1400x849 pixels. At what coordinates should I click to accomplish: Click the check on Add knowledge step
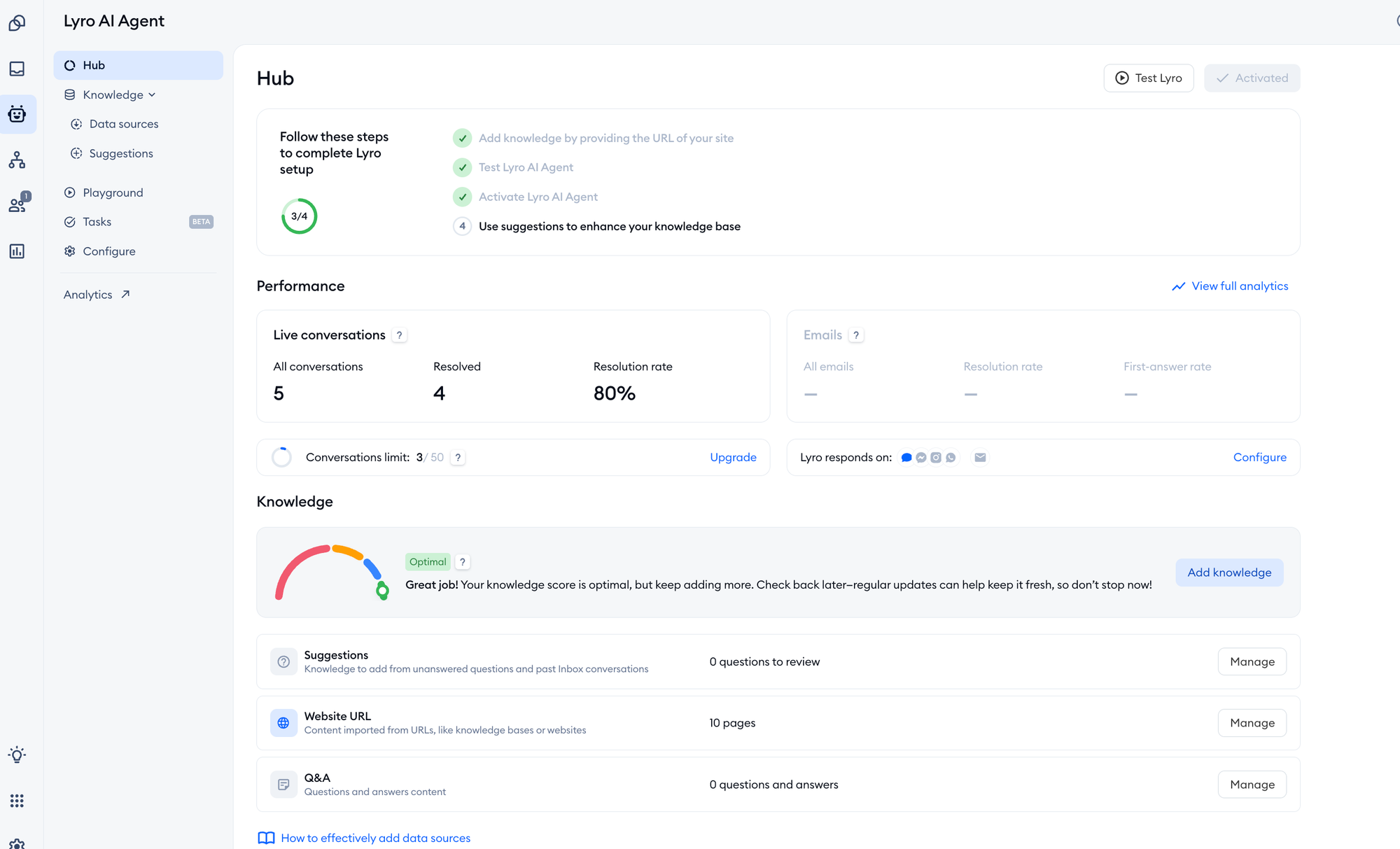pos(462,138)
